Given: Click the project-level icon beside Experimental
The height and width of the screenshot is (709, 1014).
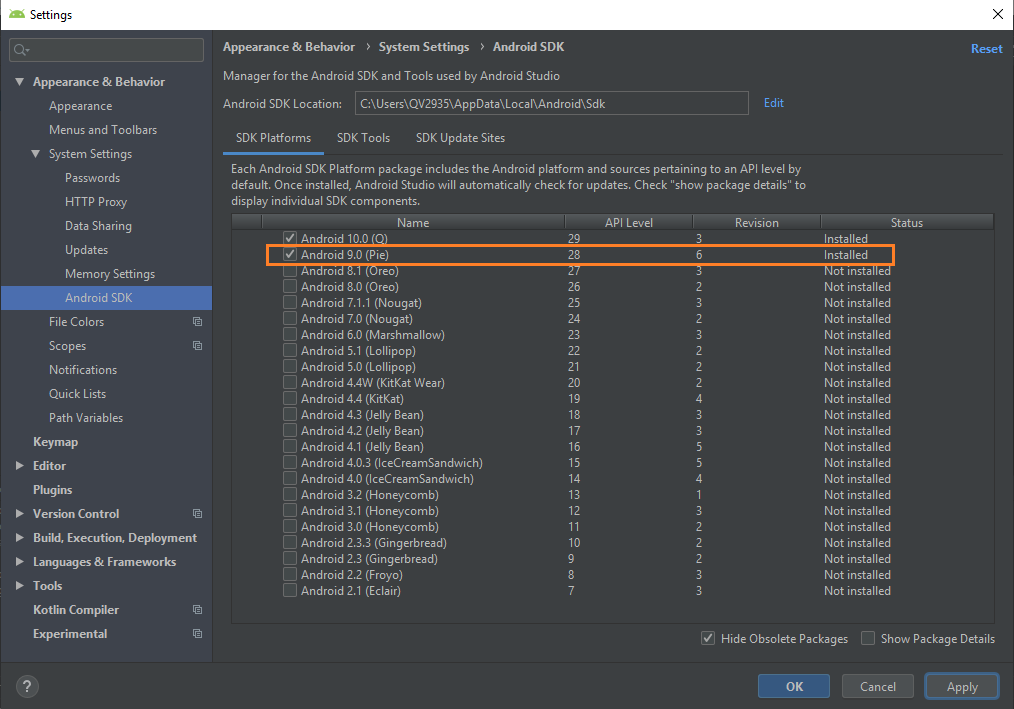Looking at the screenshot, I should 197,634.
